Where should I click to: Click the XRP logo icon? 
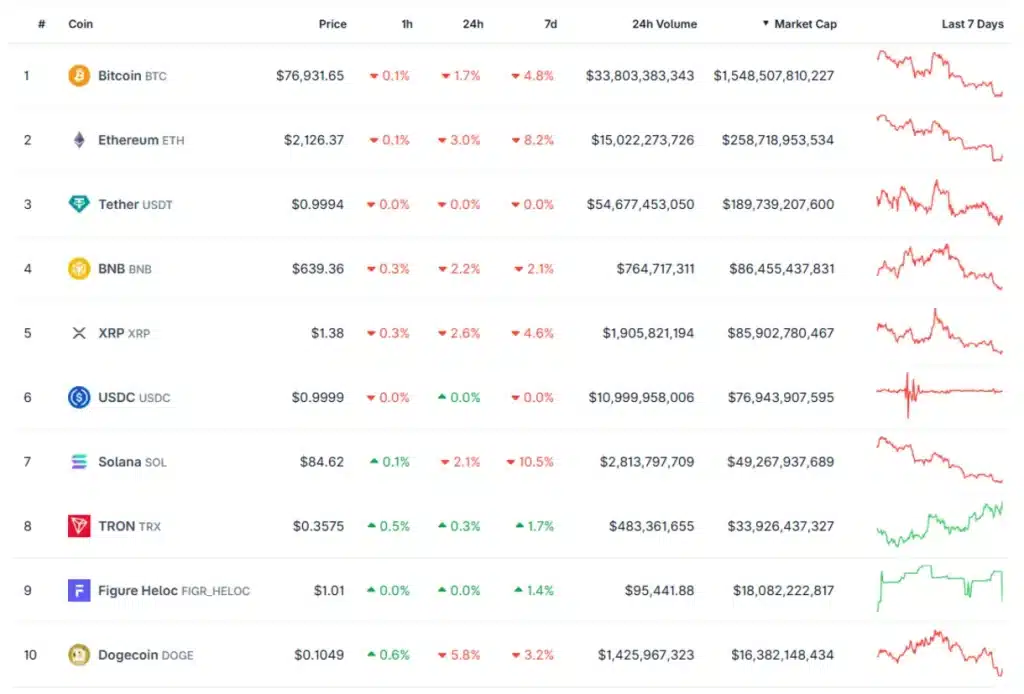click(x=79, y=333)
